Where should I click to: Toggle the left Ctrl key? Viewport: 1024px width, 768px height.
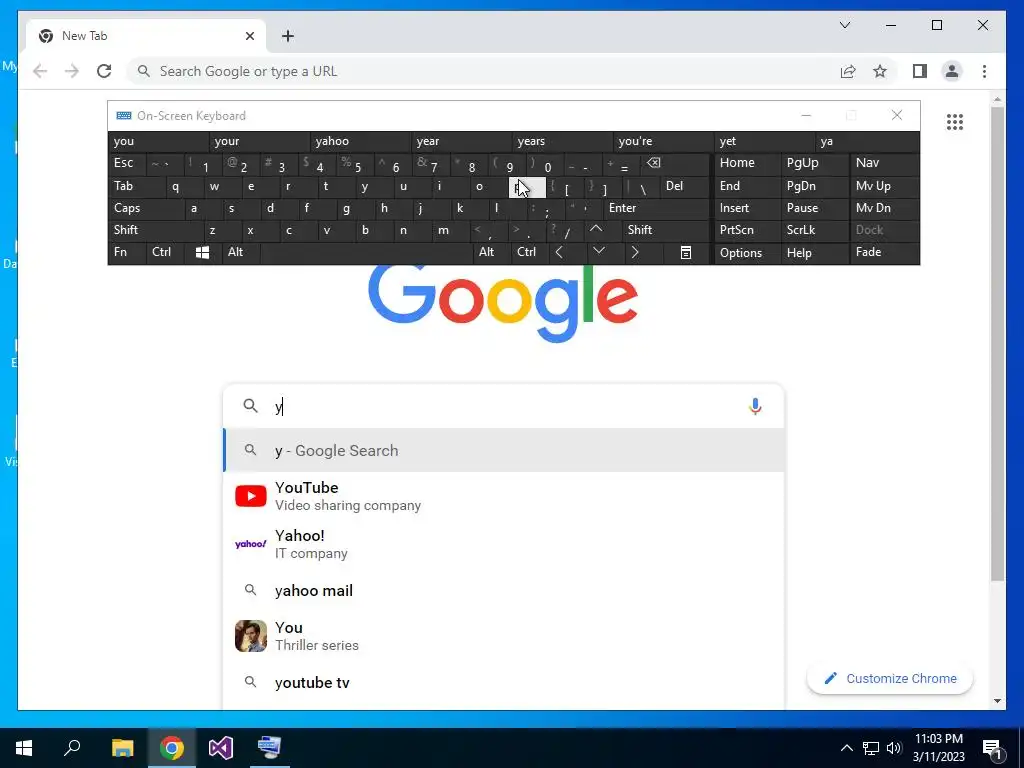(165, 252)
